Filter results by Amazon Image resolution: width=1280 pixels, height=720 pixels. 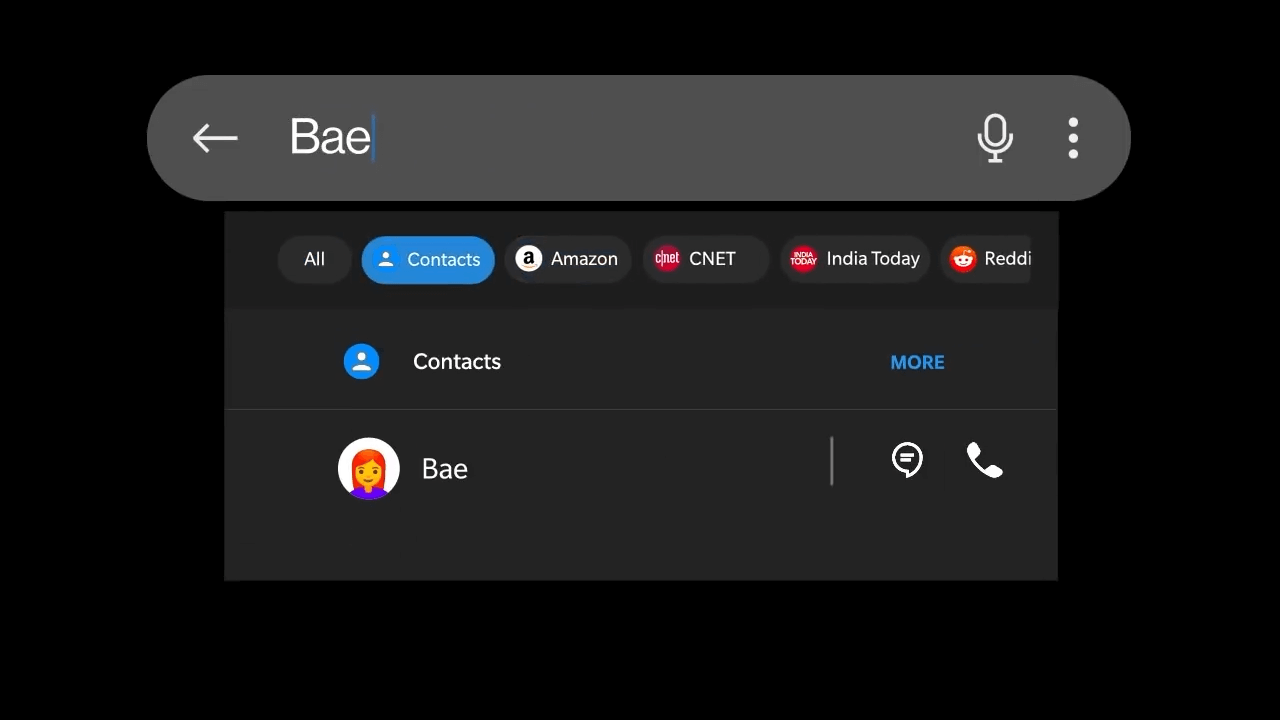point(568,259)
